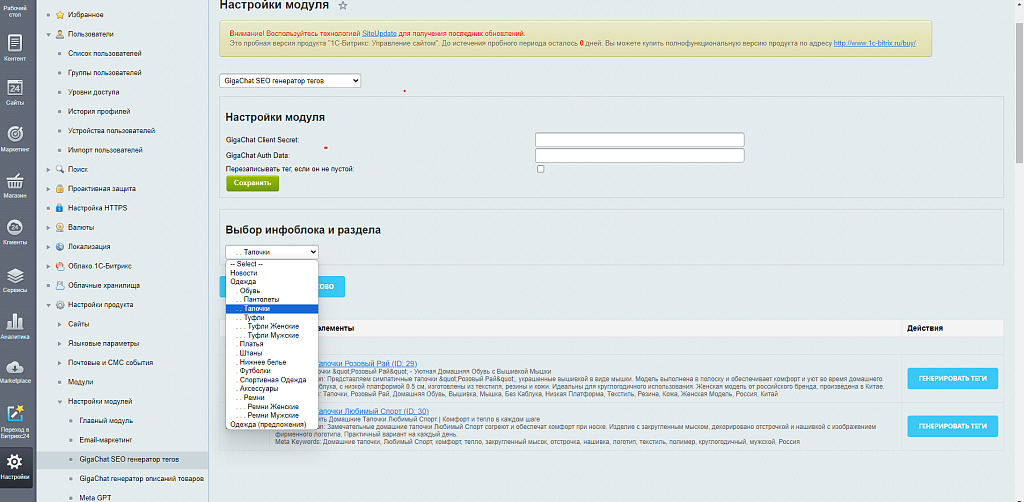
Task: Go to Маркетинг sidebar section
Action: pyautogui.click(x=15, y=138)
